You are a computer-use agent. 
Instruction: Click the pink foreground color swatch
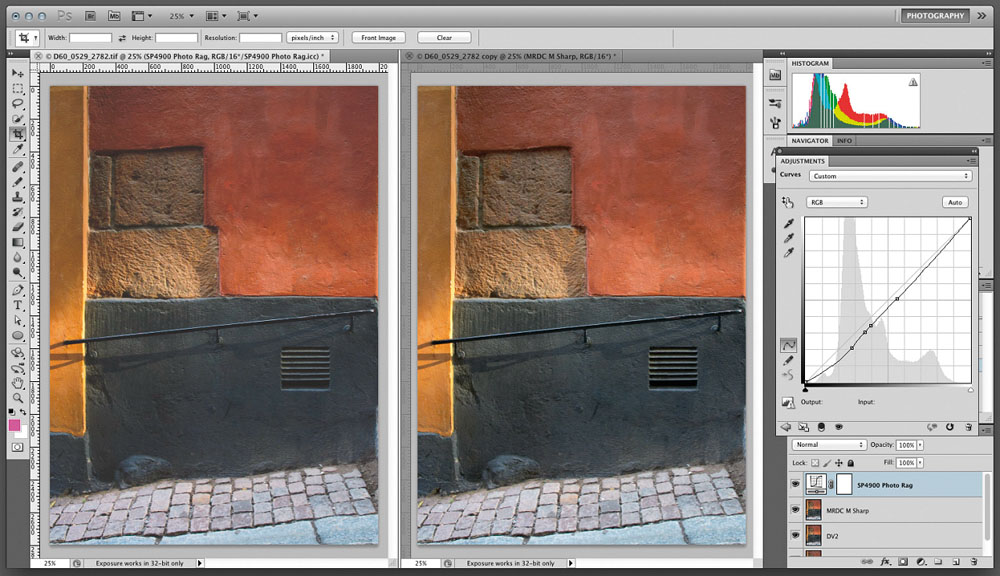coord(15,425)
